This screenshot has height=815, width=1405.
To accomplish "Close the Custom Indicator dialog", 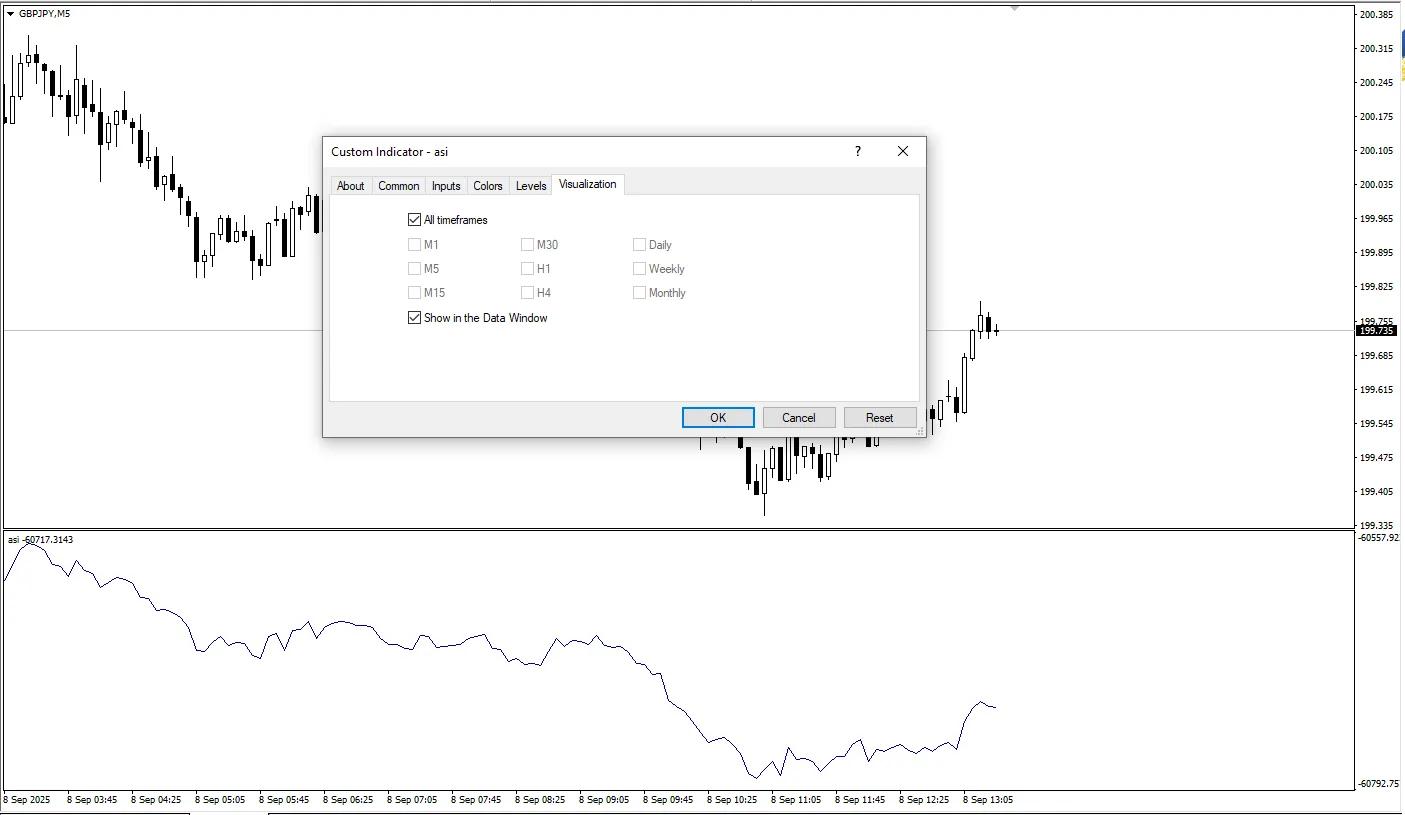I will pyautogui.click(x=903, y=151).
